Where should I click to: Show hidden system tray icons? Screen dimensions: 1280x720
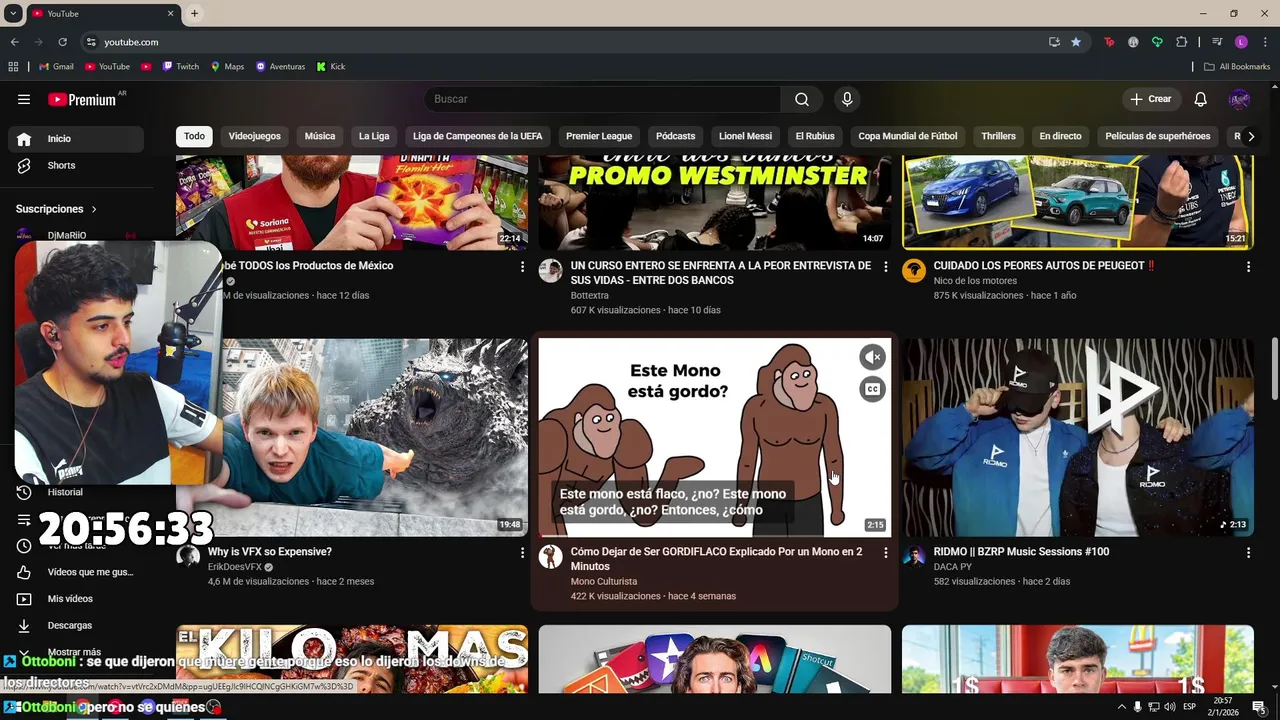point(1120,707)
